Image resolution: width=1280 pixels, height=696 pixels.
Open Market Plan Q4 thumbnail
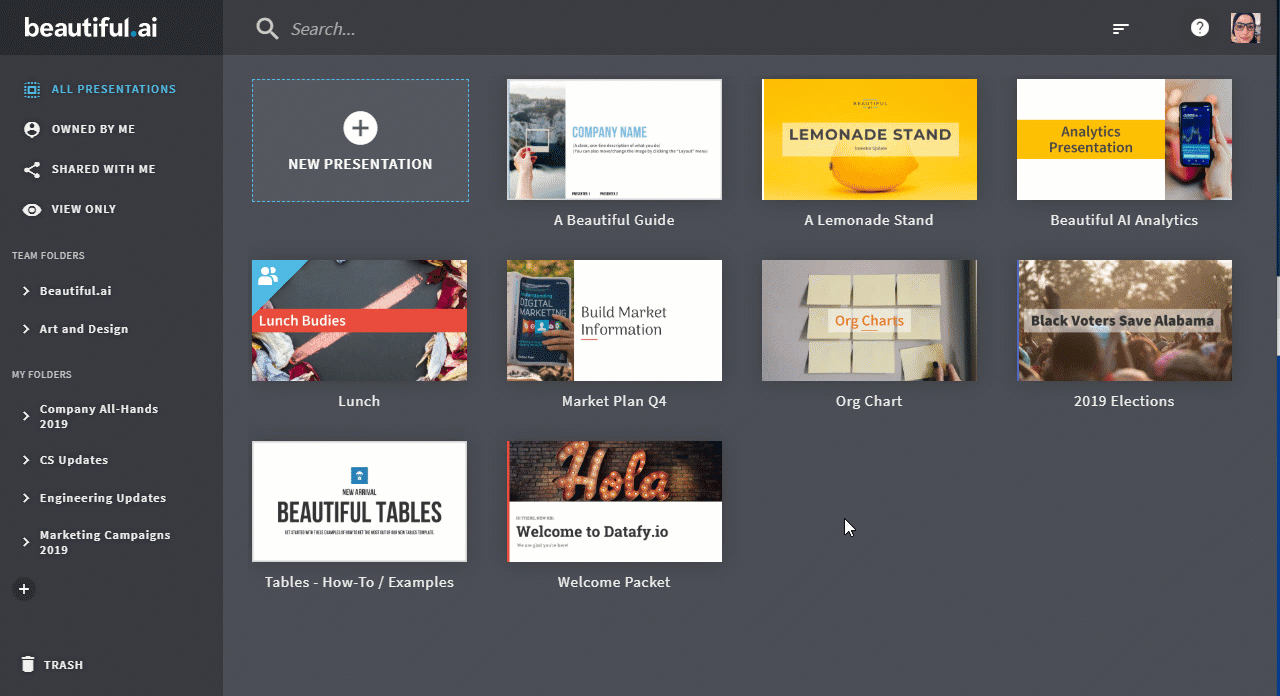pyautogui.click(x=614, y=320)
